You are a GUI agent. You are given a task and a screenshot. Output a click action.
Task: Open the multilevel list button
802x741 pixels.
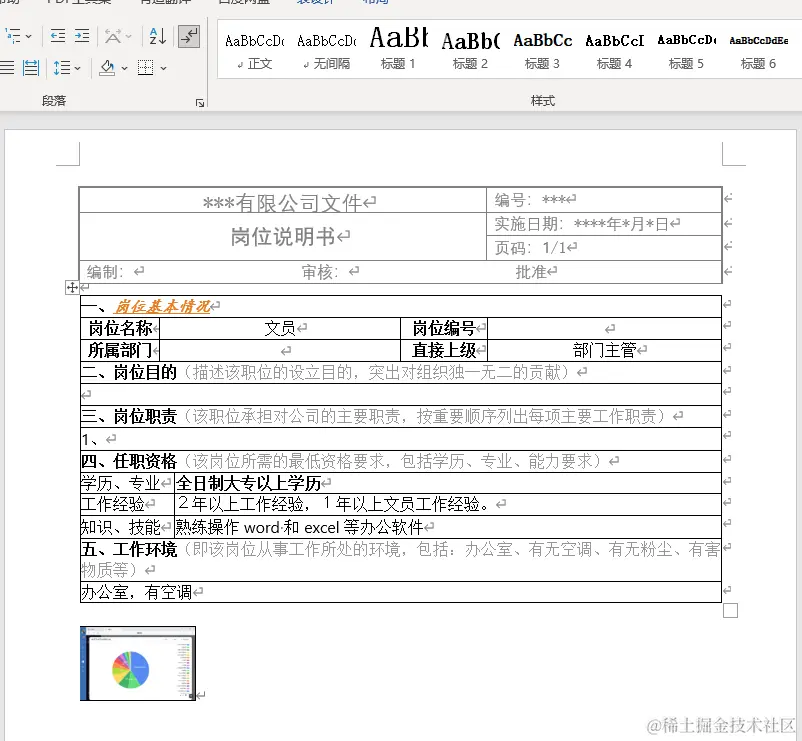point(13,36)
